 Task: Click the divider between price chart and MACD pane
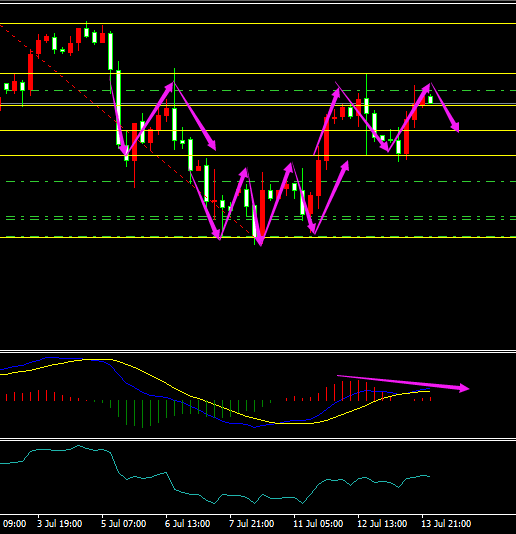tap(258, 351)
